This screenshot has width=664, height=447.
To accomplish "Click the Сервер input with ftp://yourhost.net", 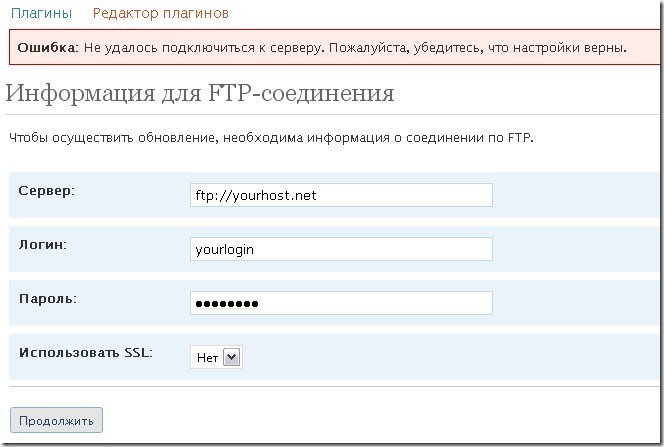I will (x=340, y=195).
